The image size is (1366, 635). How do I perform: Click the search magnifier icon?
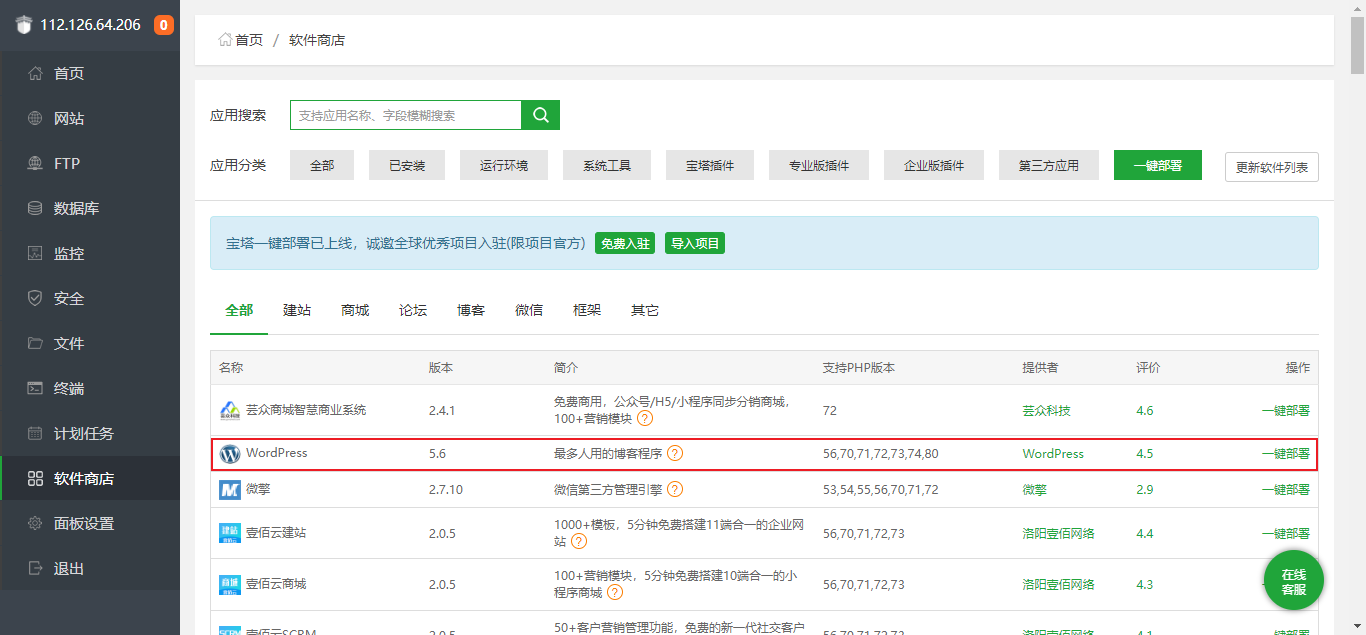[540, 115]
